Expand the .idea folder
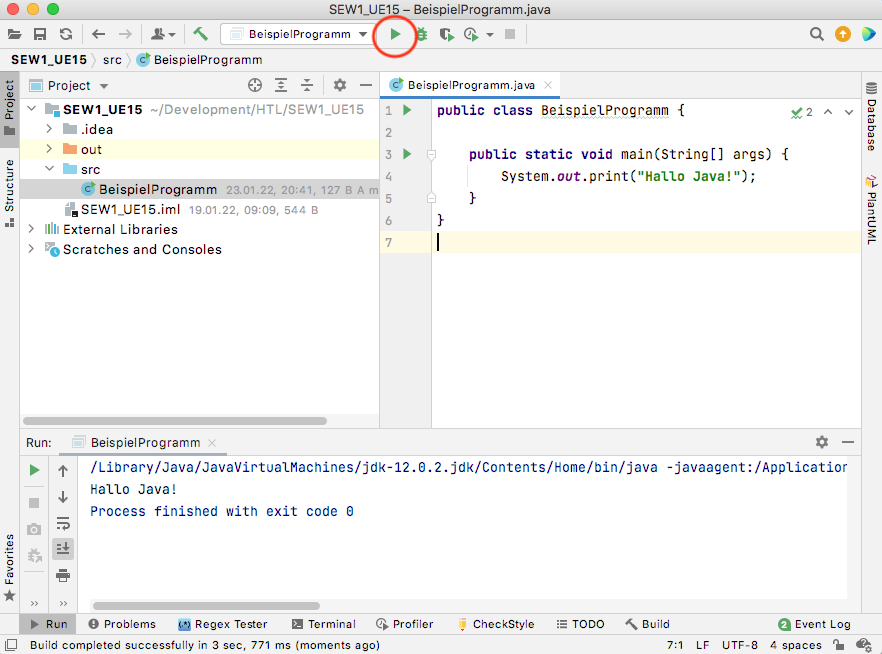Viewport: 882px width, 654px height. pyautogui.click(x=50, y=129)
